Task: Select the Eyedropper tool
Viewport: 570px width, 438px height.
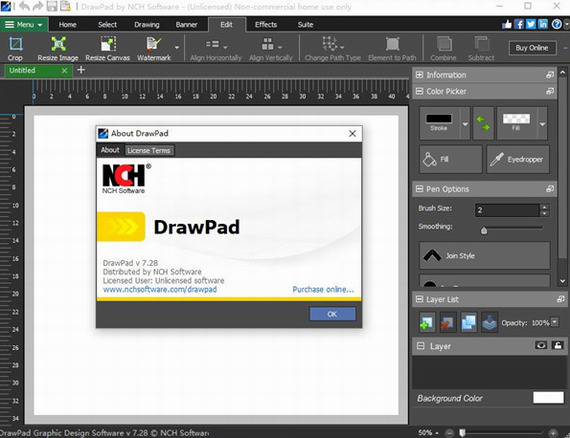Action: [x=518, y=159]
